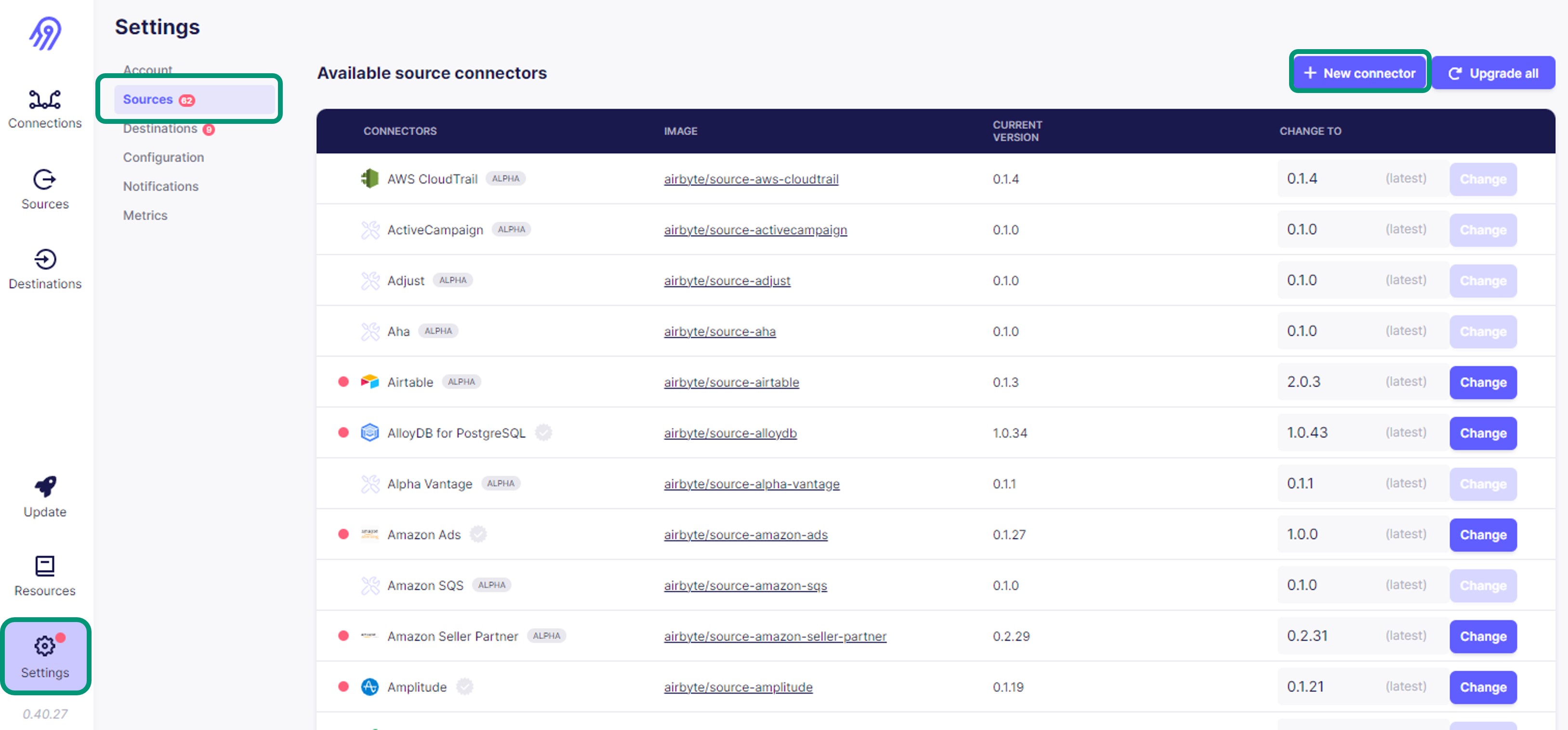
Task: Click the Upgrade all button
Action: pos(1494,73)
